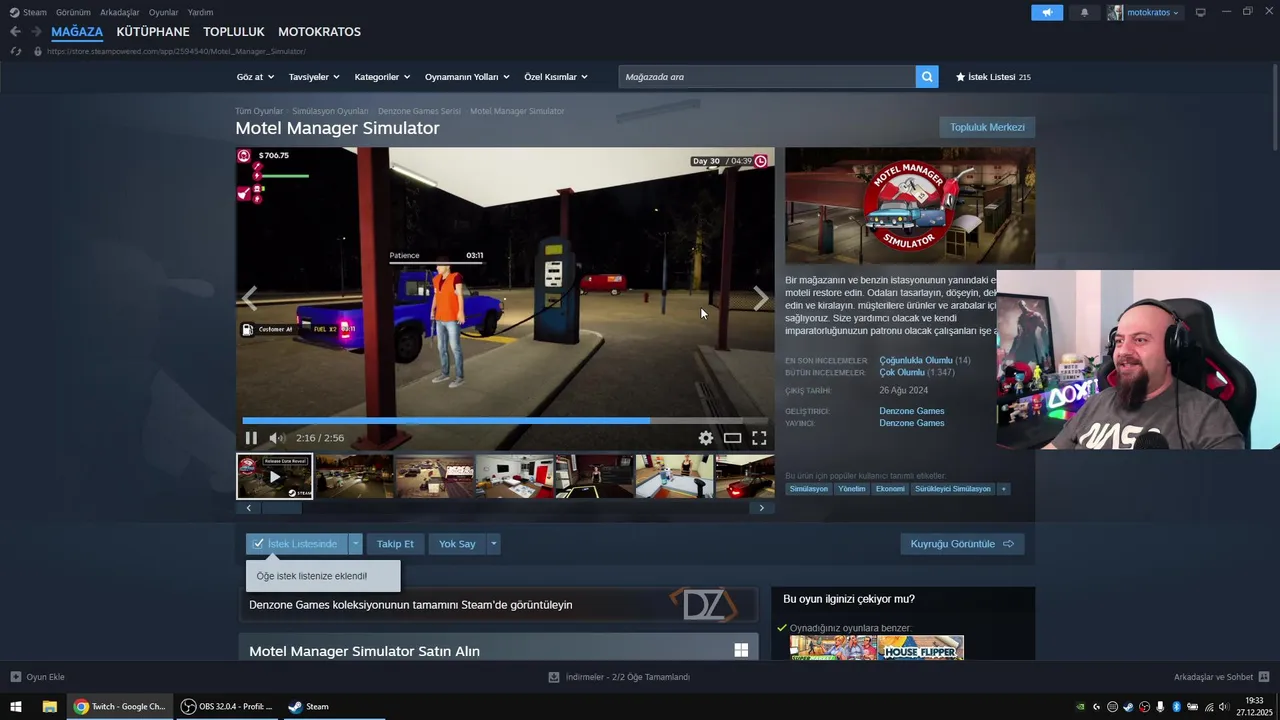Expand the motokratos account dropdown
Viewport: 1280px width, 720px height.
[1144, 12]
